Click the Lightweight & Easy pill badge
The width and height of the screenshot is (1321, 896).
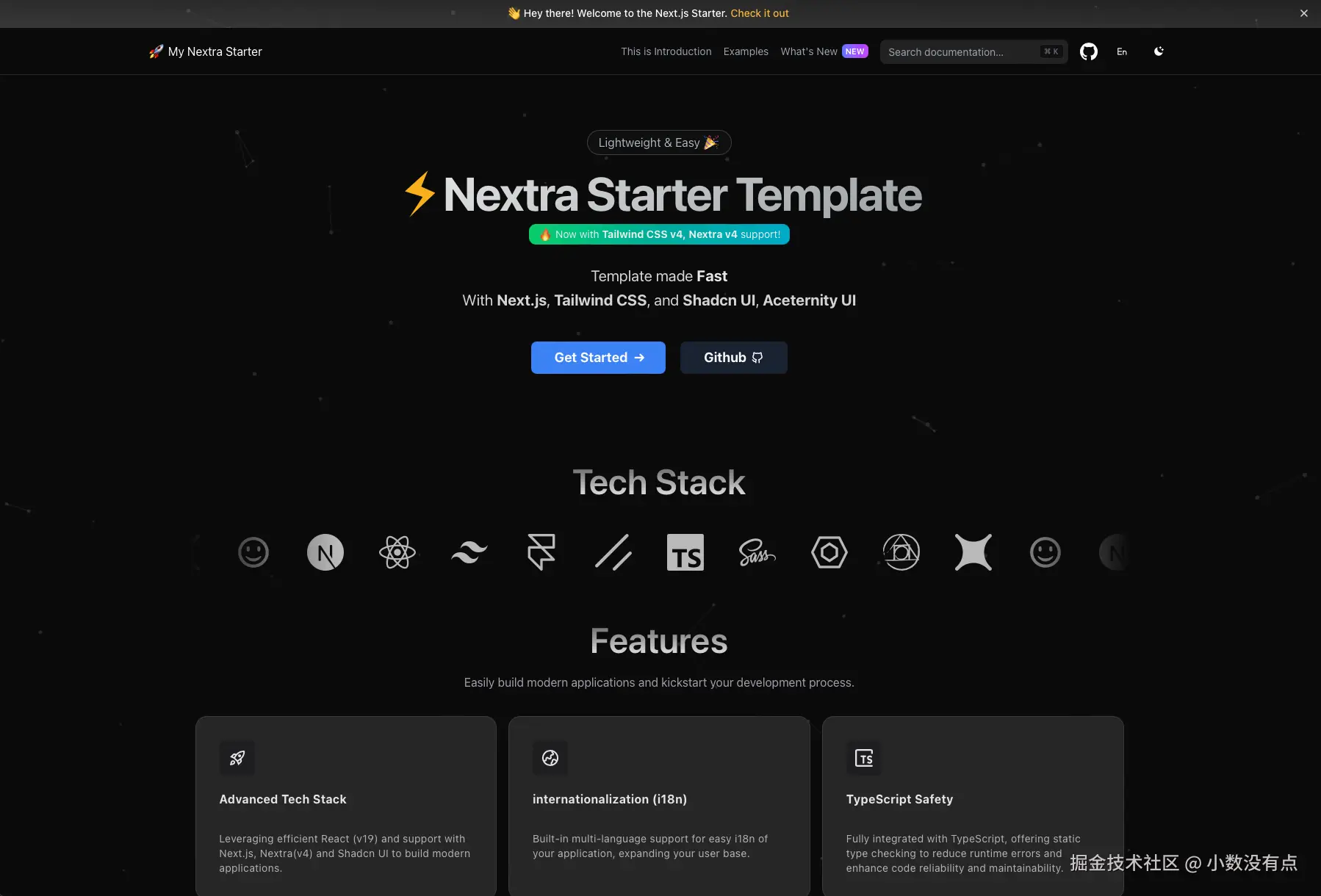pos(659,142)
